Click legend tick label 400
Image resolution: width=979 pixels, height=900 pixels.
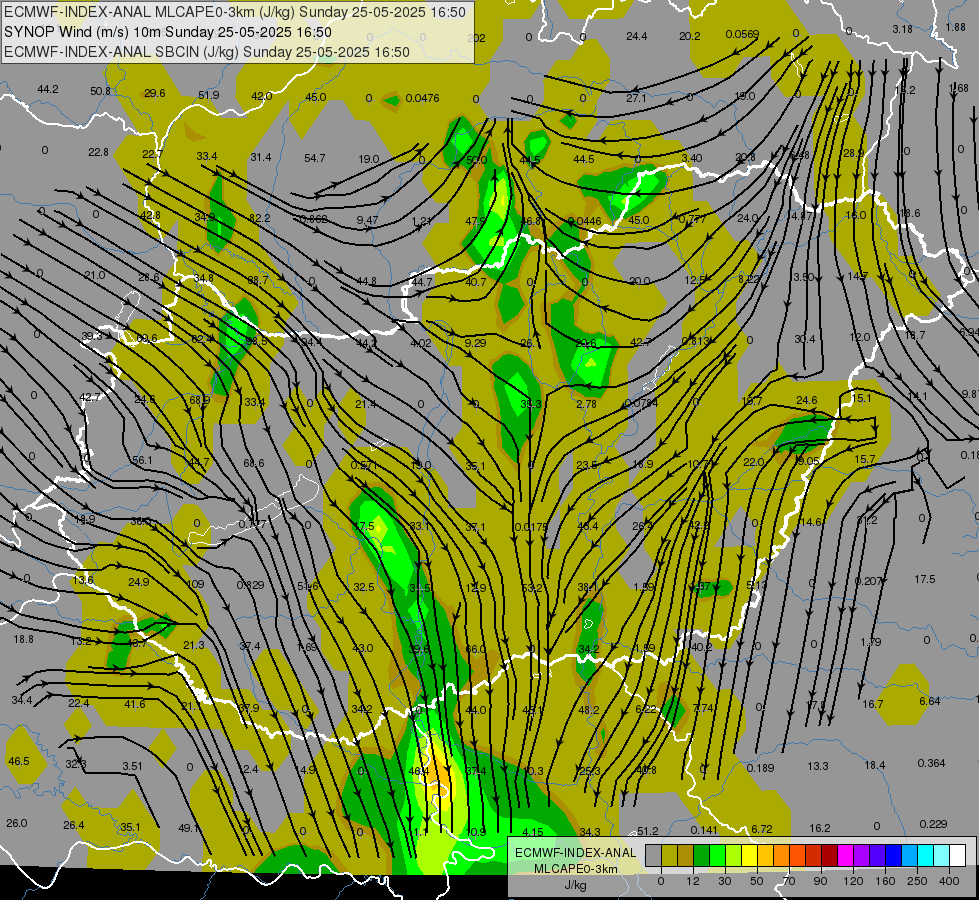click(949, 881)
